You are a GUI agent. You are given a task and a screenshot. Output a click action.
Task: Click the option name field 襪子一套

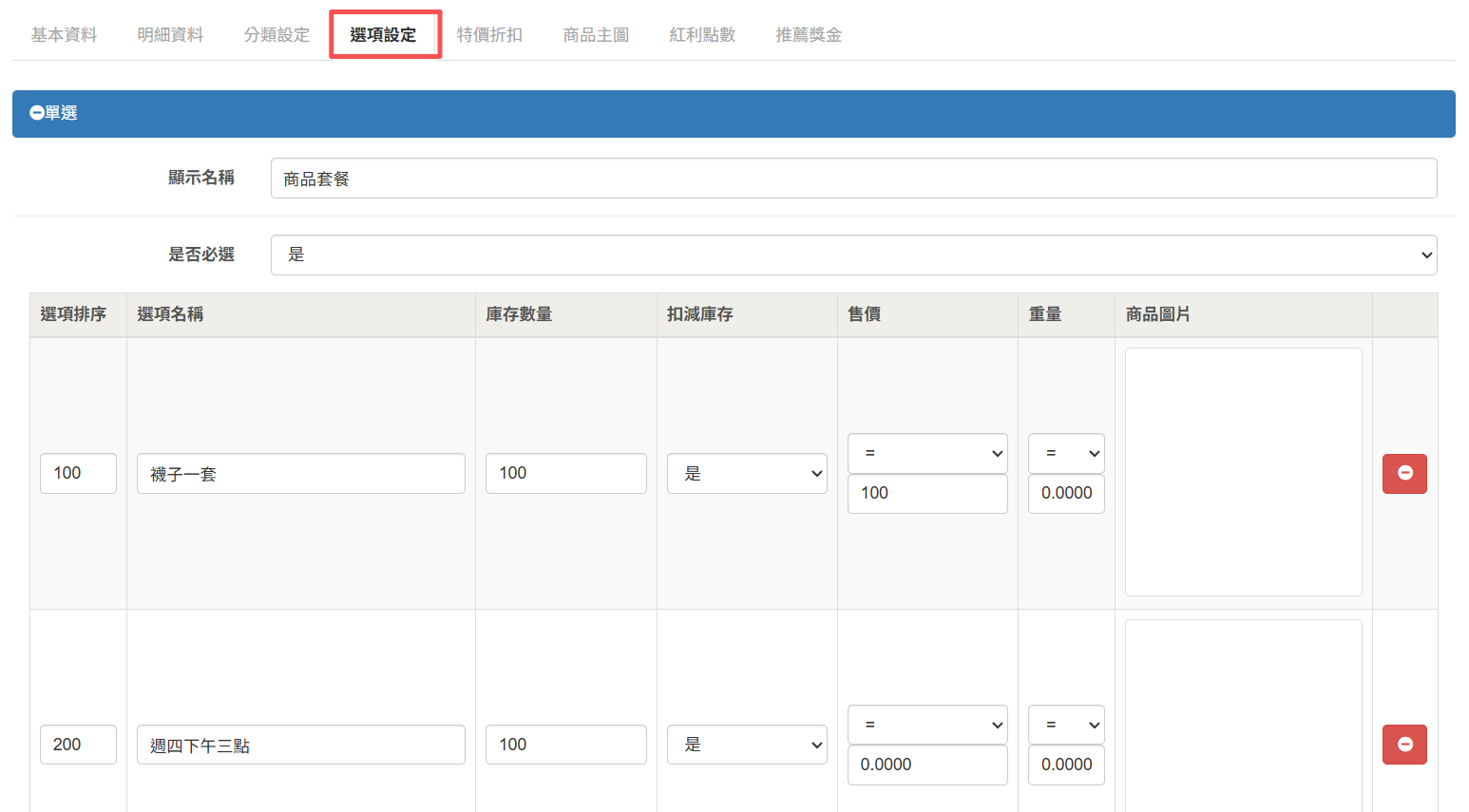(301, 473)
